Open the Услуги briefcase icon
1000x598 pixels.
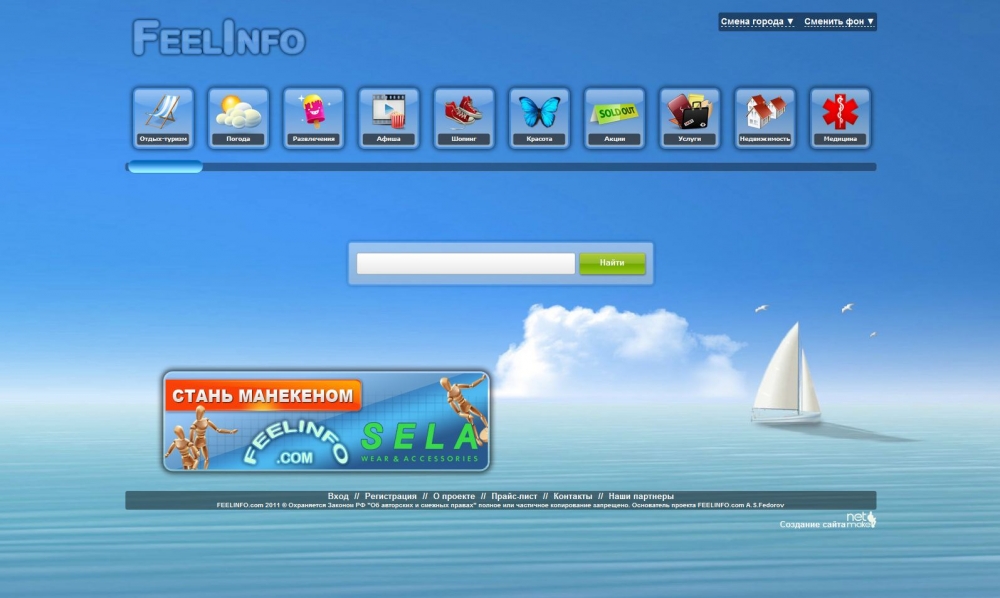click(690, 118)
